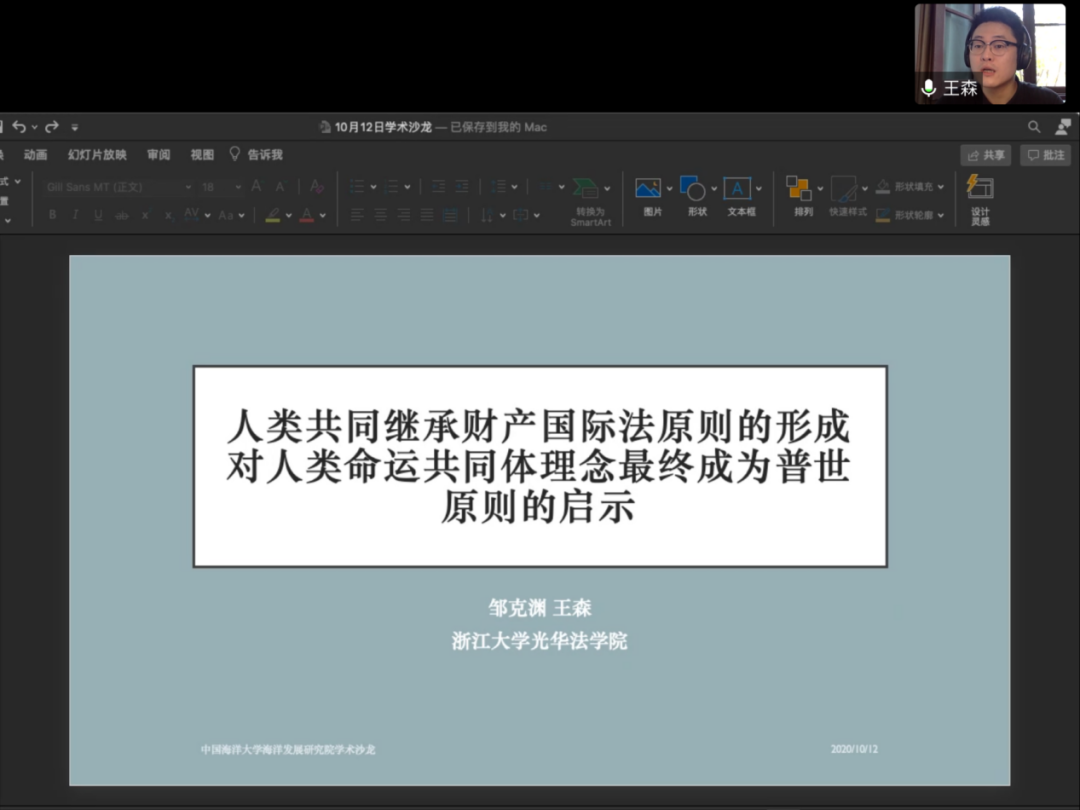The width and height of the screenshot is (1080, 810).
Task: Expand the 形状填充 dropdown
Action: click(941, 187)
